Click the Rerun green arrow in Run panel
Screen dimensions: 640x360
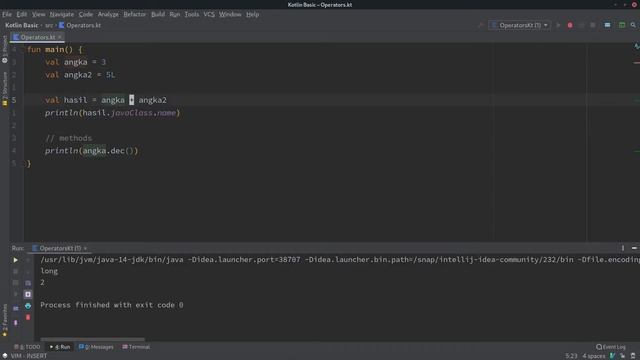[16, 260]
